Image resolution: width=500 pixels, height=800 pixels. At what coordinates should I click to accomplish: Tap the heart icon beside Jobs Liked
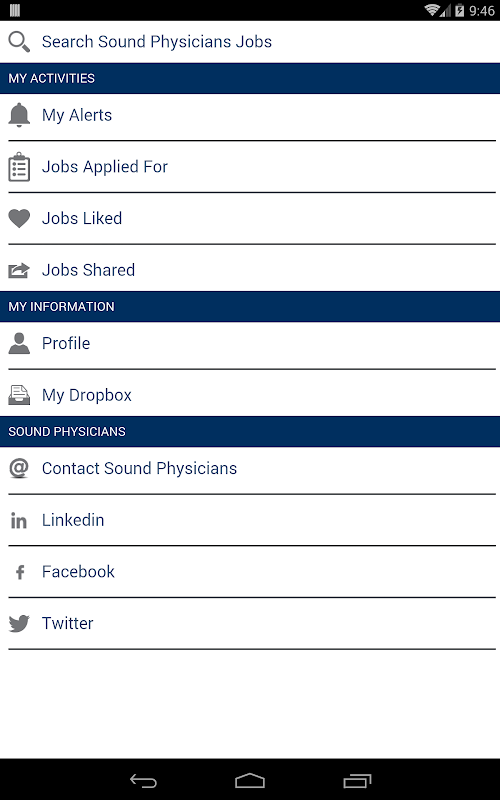19,218
